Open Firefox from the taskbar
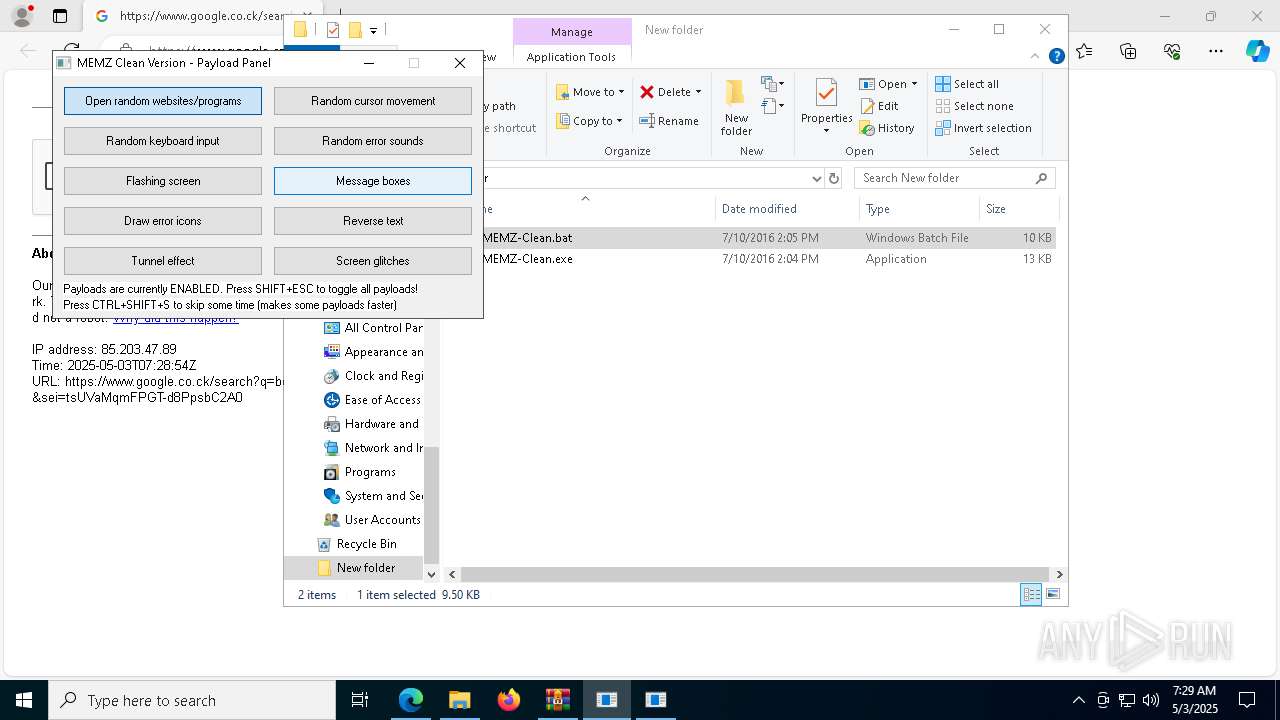This screenshot has width=1280, height=720. tap(509, 700)
